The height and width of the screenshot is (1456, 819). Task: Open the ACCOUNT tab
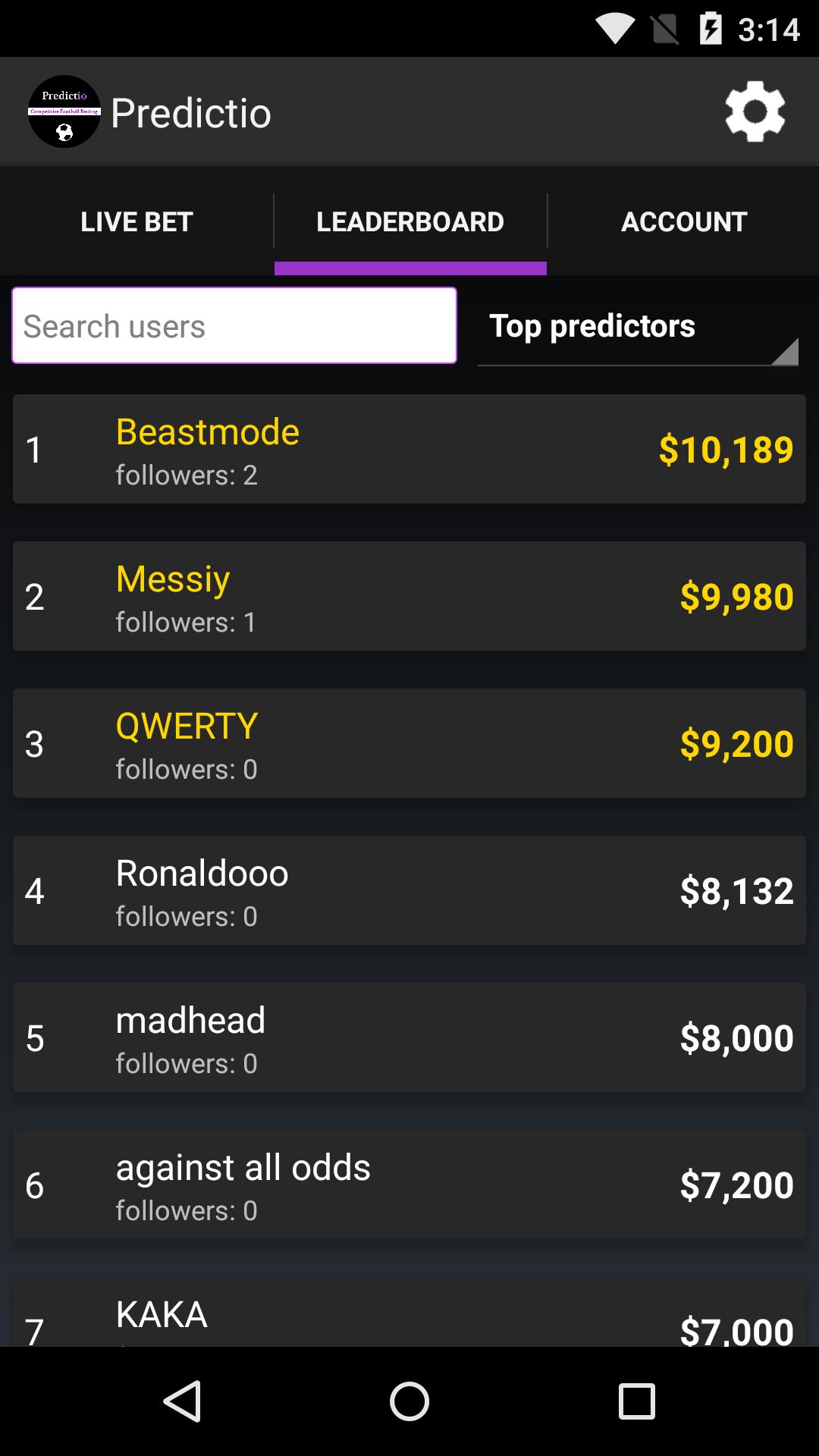point(682,221)
